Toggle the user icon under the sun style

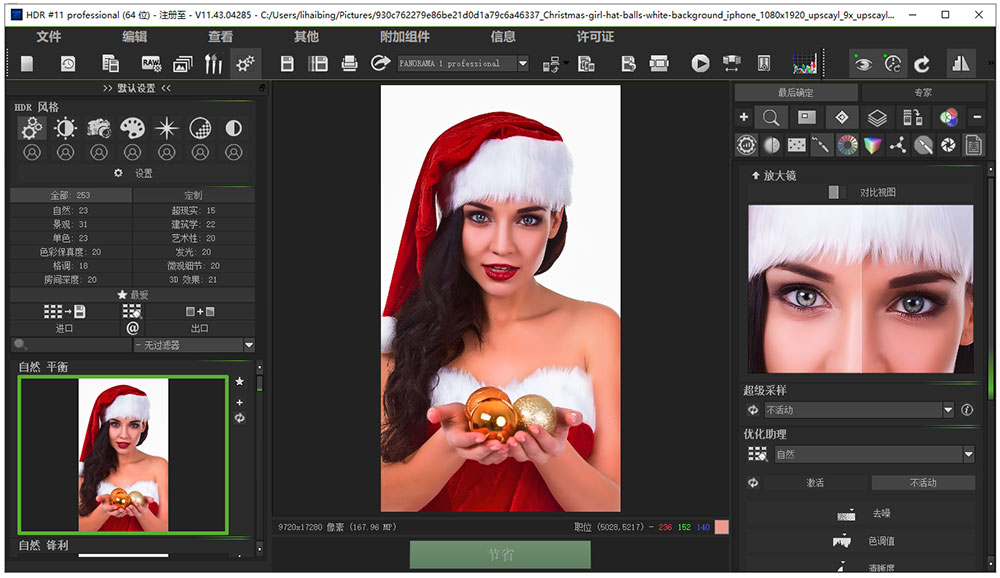pyautogui.click(x=65, y=152)
